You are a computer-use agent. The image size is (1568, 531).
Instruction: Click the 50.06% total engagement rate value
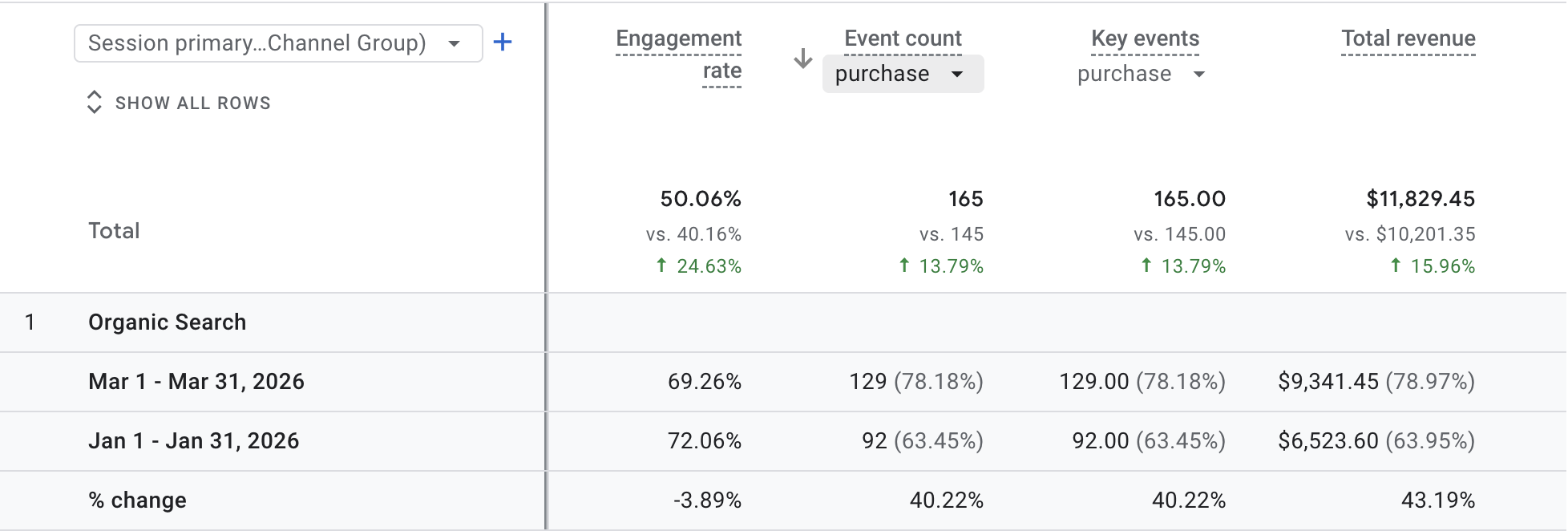tap(701, 199)
